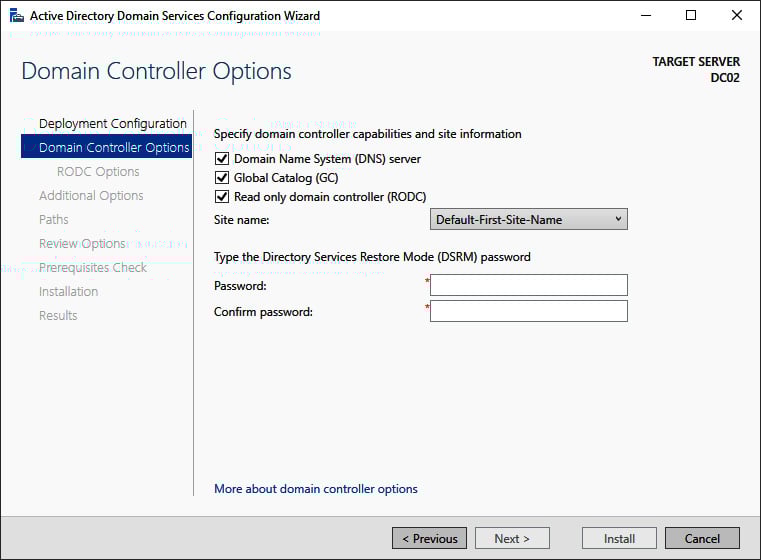Cancel the configuration wizard

point(702,538)
